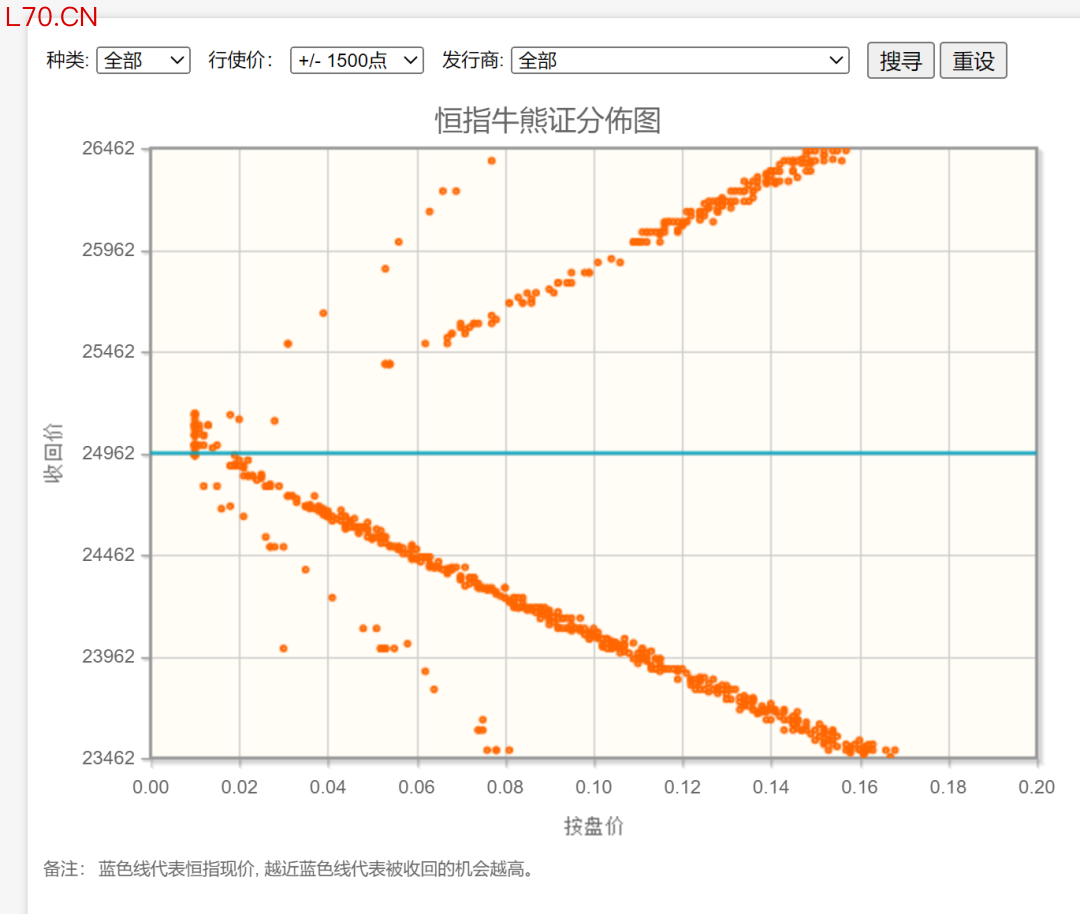Click the dot at 0.056 just above 25962
The width and height of the screenshot is (1080, 914).
coord(398,242)
